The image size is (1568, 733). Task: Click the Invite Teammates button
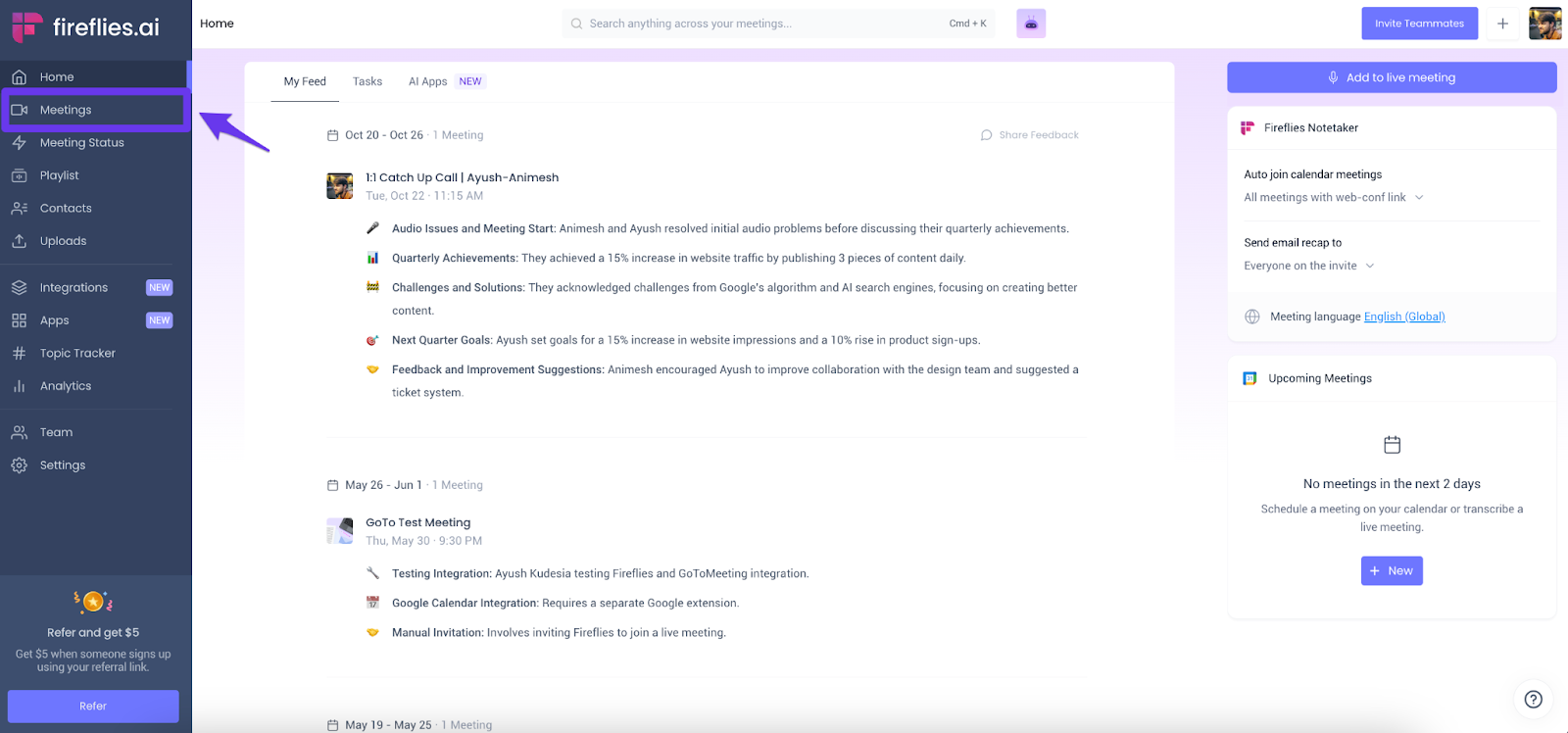[x=1419, y=24]
